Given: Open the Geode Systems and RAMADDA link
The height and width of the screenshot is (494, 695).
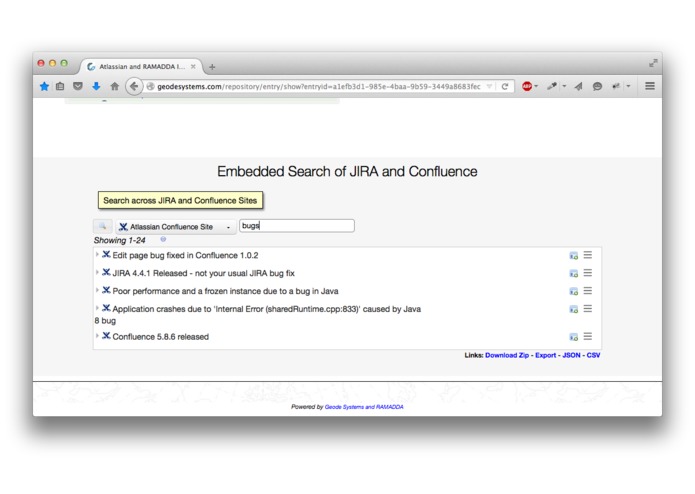Looking at the screenshot, I should point(364,407).
